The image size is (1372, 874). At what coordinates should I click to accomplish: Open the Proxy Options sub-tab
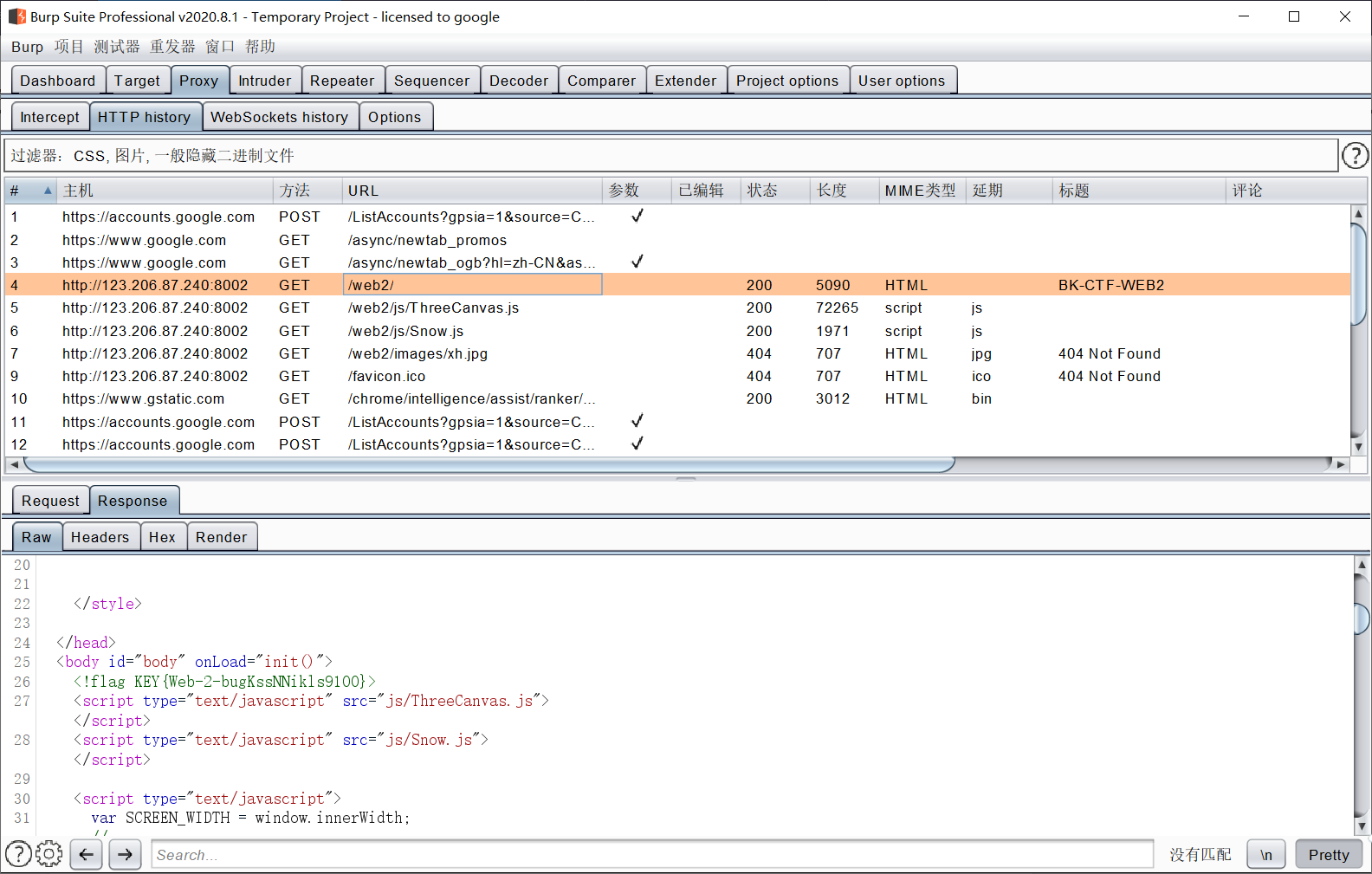point(394,117)
